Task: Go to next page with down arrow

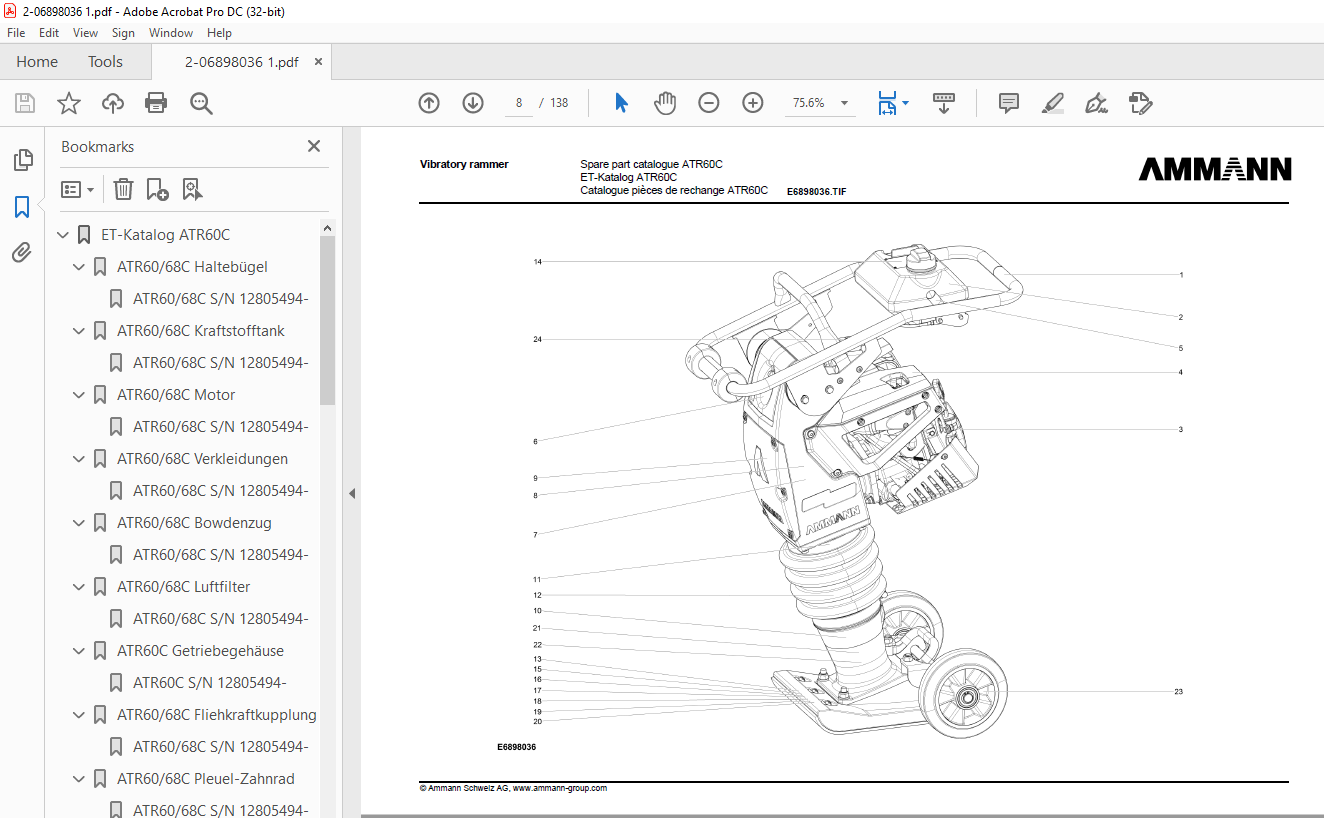Action: click(473, 103)
